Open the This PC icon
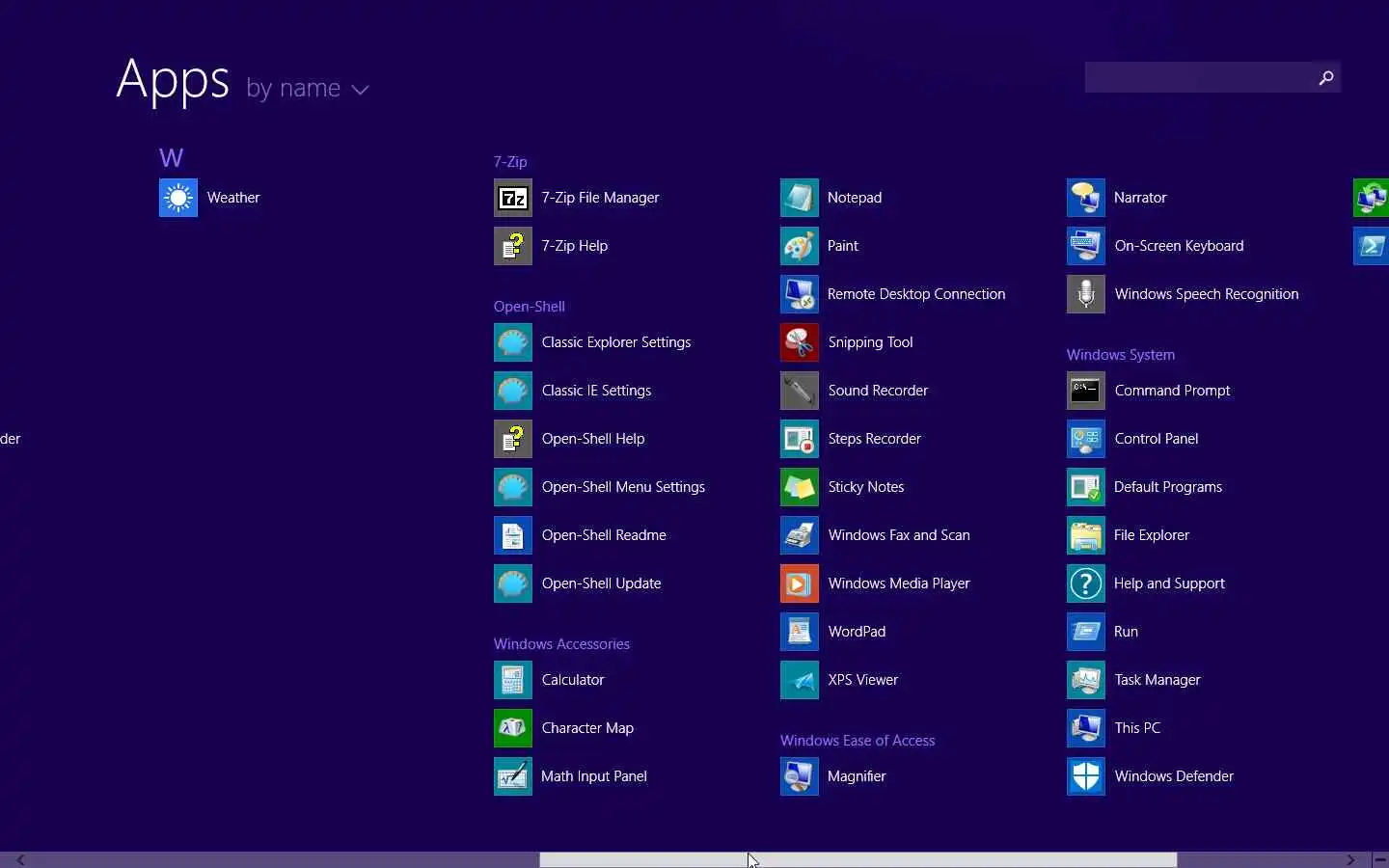 [x=1086, y=728]
